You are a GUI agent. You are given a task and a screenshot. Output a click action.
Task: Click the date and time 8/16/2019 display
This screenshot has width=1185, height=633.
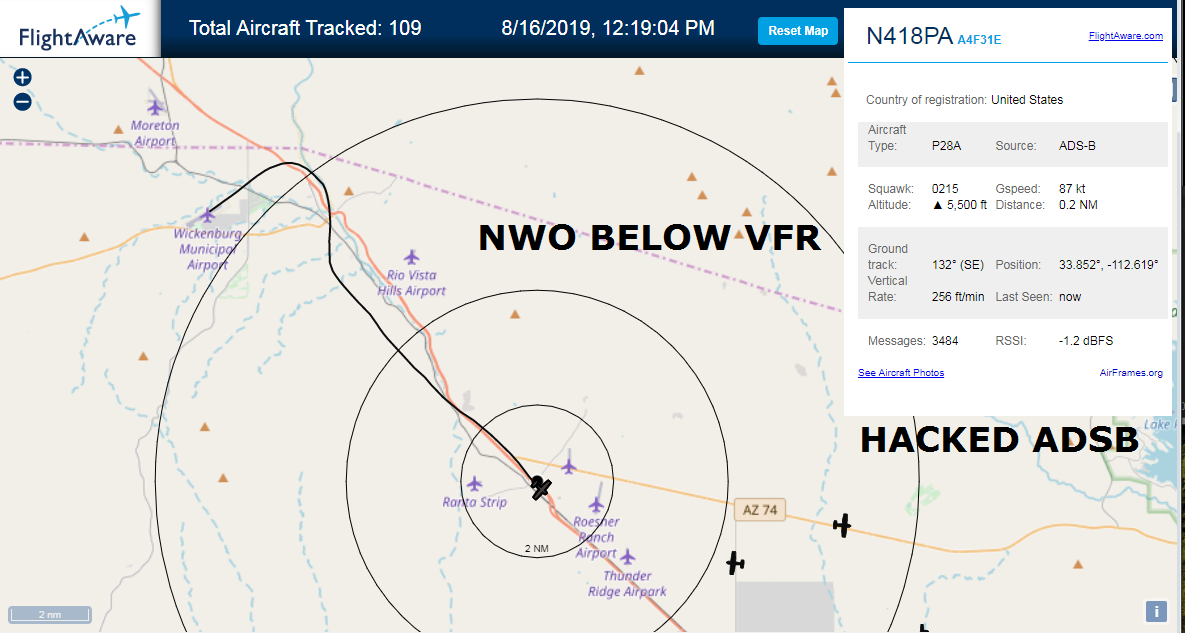(608, 29)
